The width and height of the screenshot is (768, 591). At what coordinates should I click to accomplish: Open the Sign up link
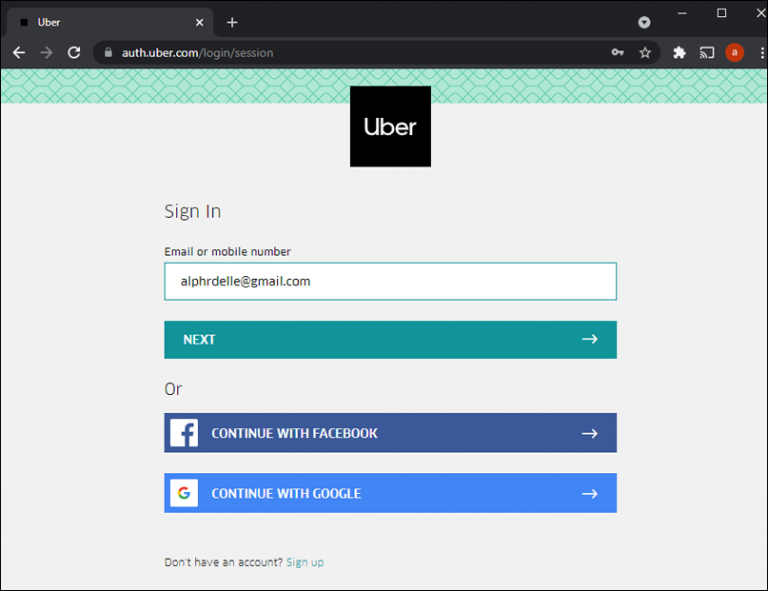click(305, 562)
